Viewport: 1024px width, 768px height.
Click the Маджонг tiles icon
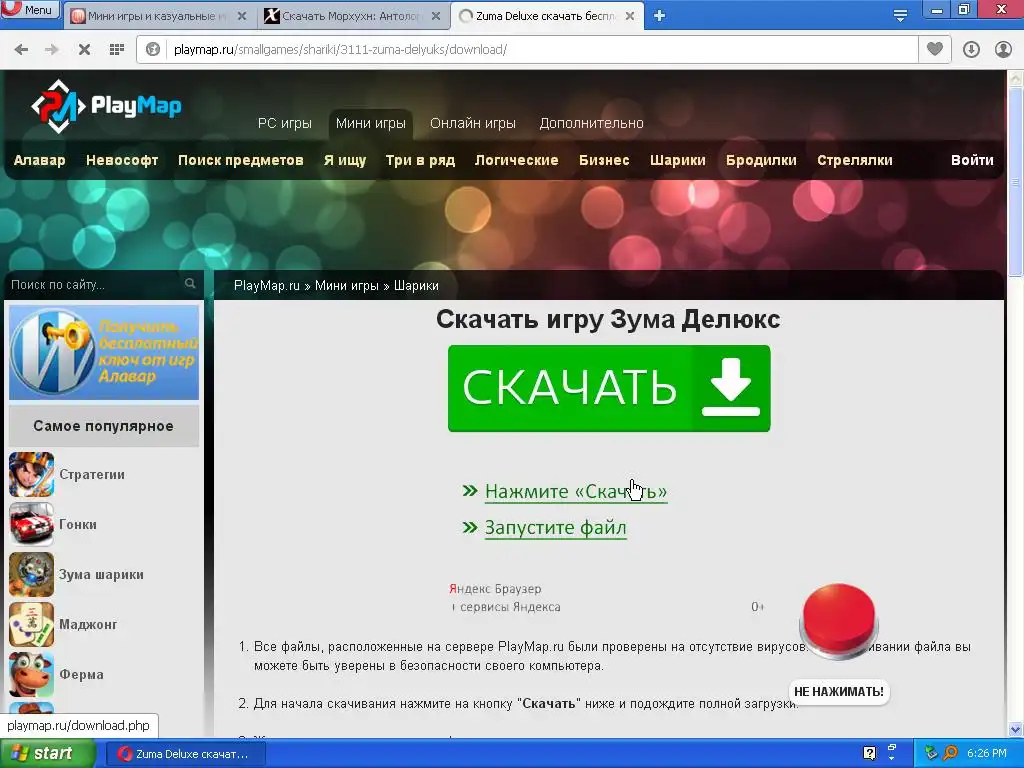[x=31, y=624]
